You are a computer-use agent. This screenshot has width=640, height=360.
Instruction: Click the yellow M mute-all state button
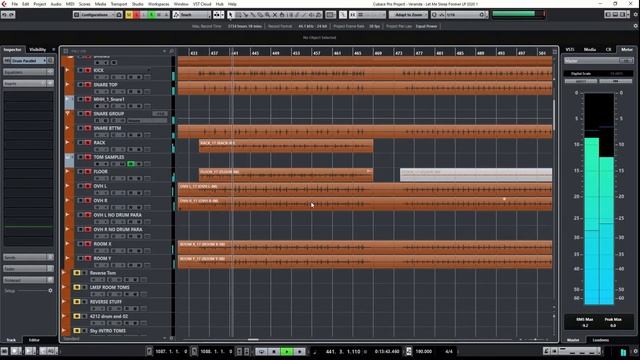(129, 15)
